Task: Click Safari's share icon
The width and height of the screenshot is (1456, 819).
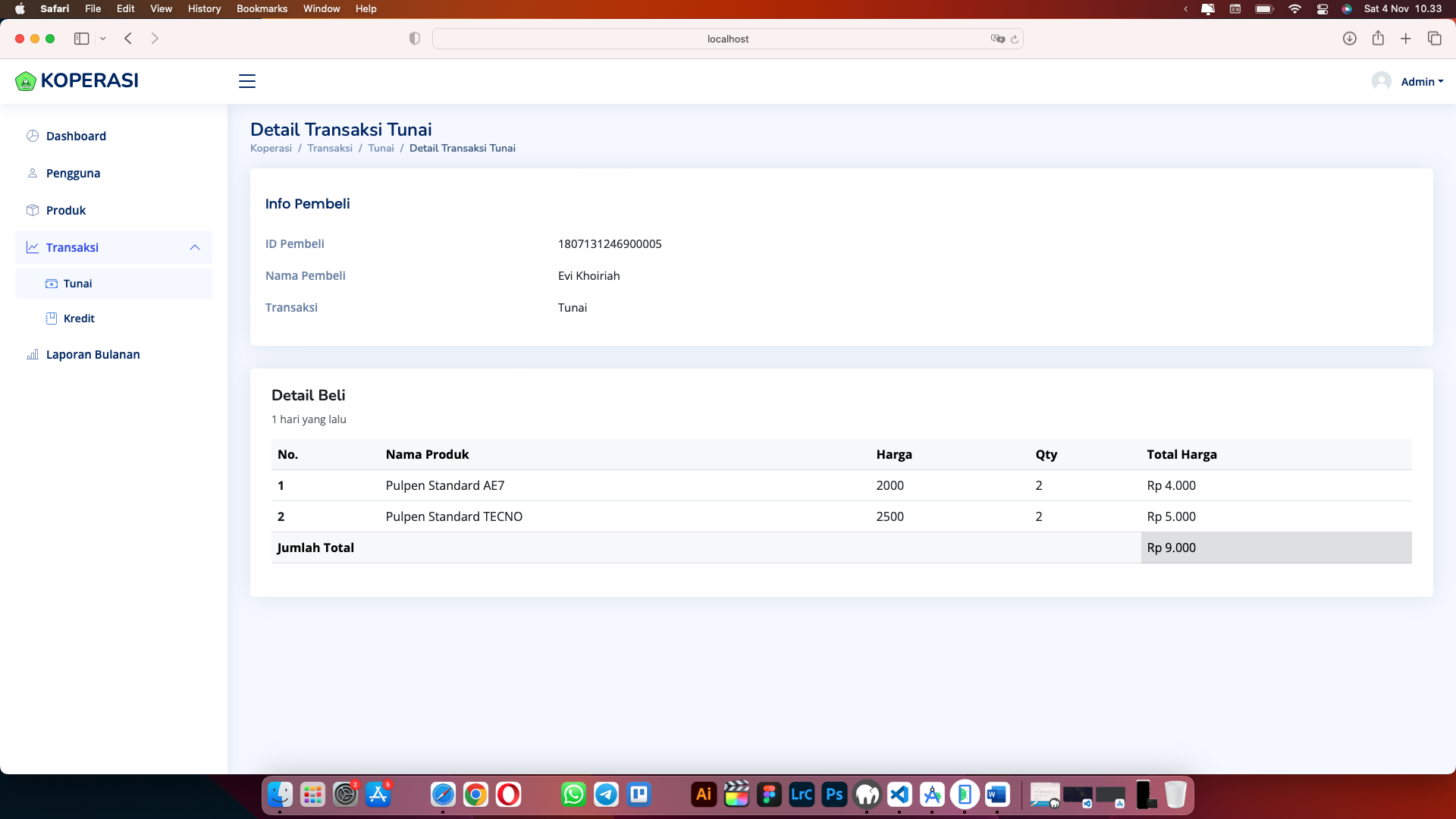Action: pos(1378,39)
